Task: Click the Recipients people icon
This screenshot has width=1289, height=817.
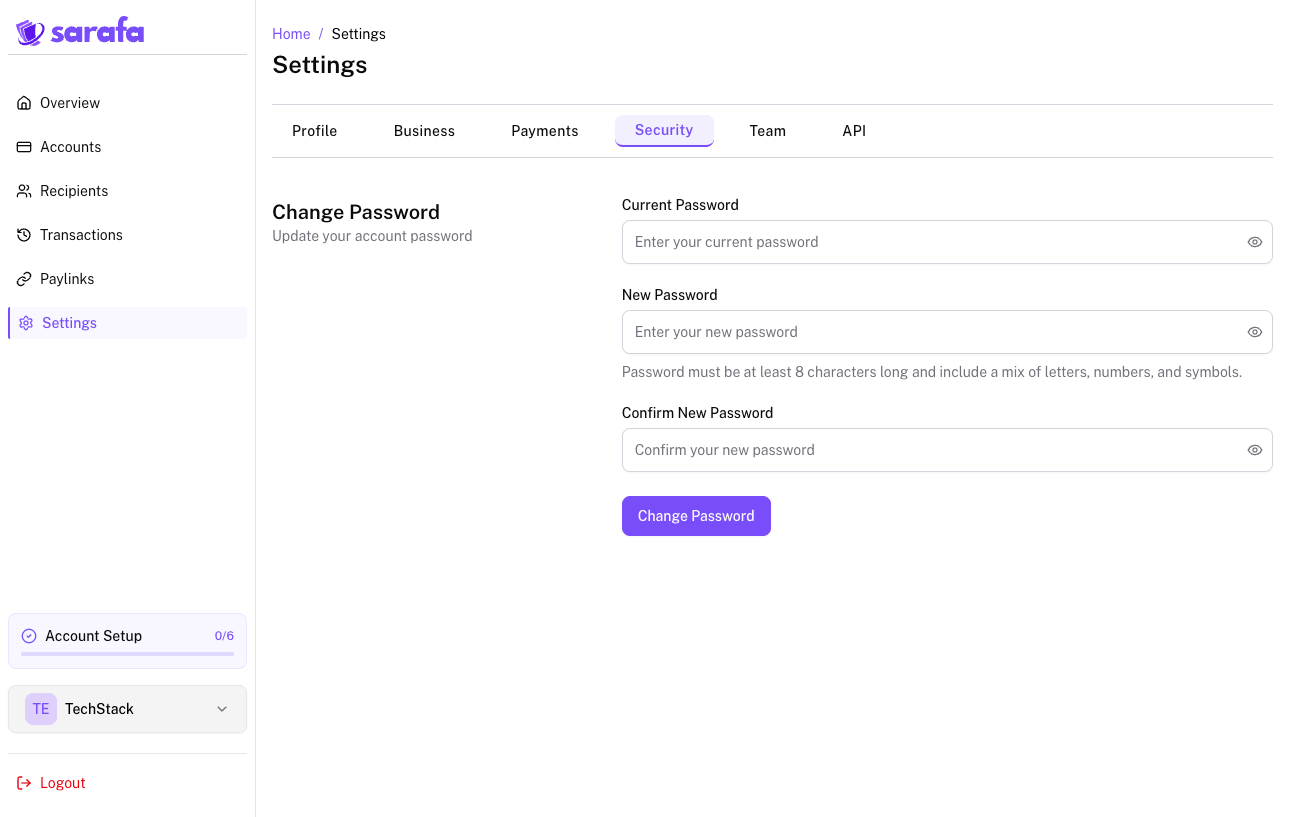Action: 24,191
